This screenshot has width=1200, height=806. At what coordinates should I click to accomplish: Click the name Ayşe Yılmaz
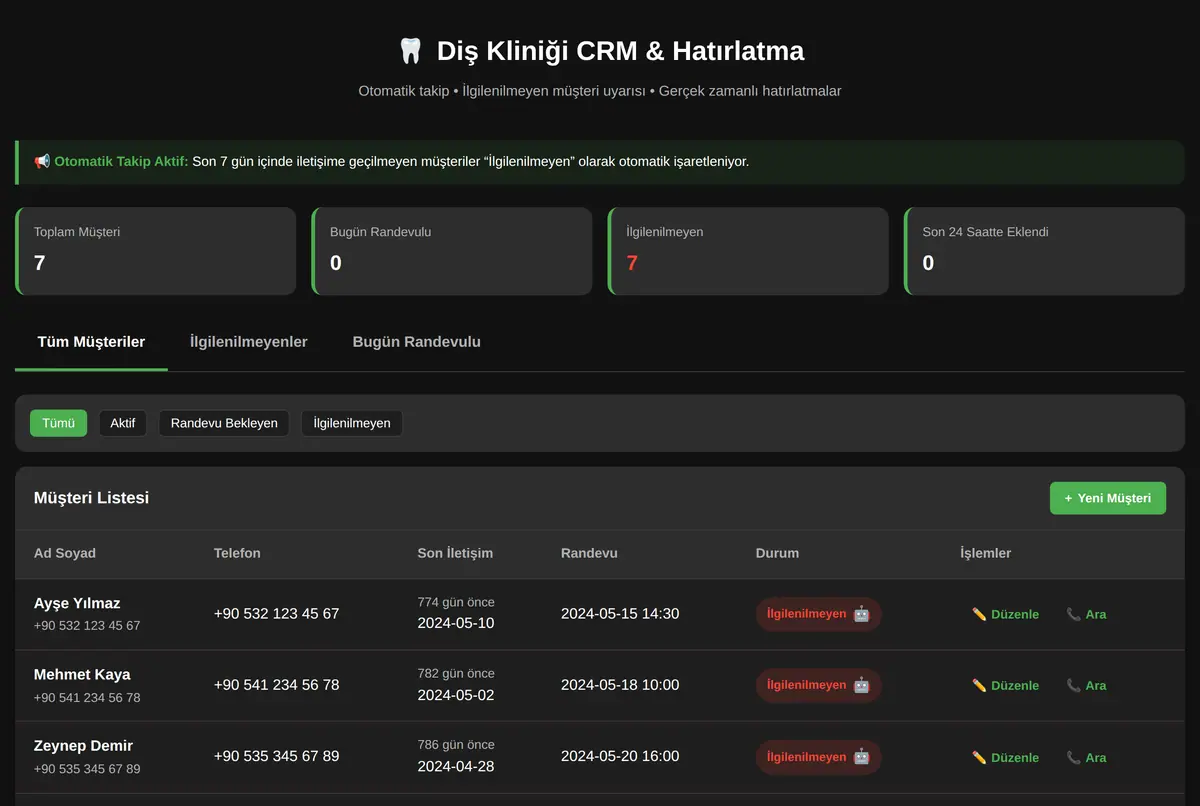tap(77, 603)
